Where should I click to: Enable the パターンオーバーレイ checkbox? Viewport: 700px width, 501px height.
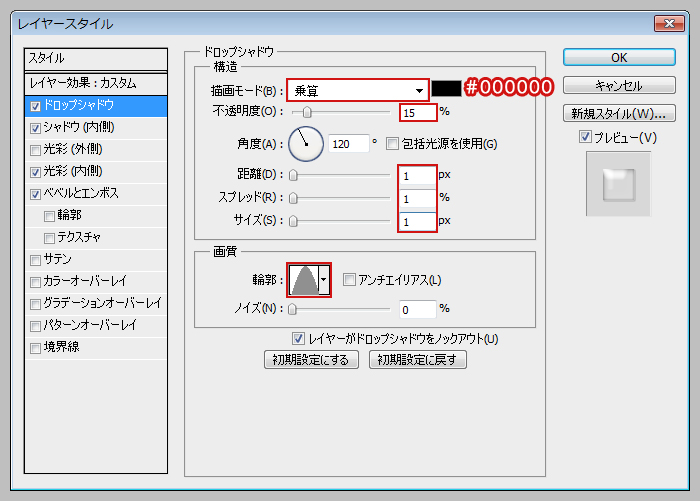tap(36, 326)
